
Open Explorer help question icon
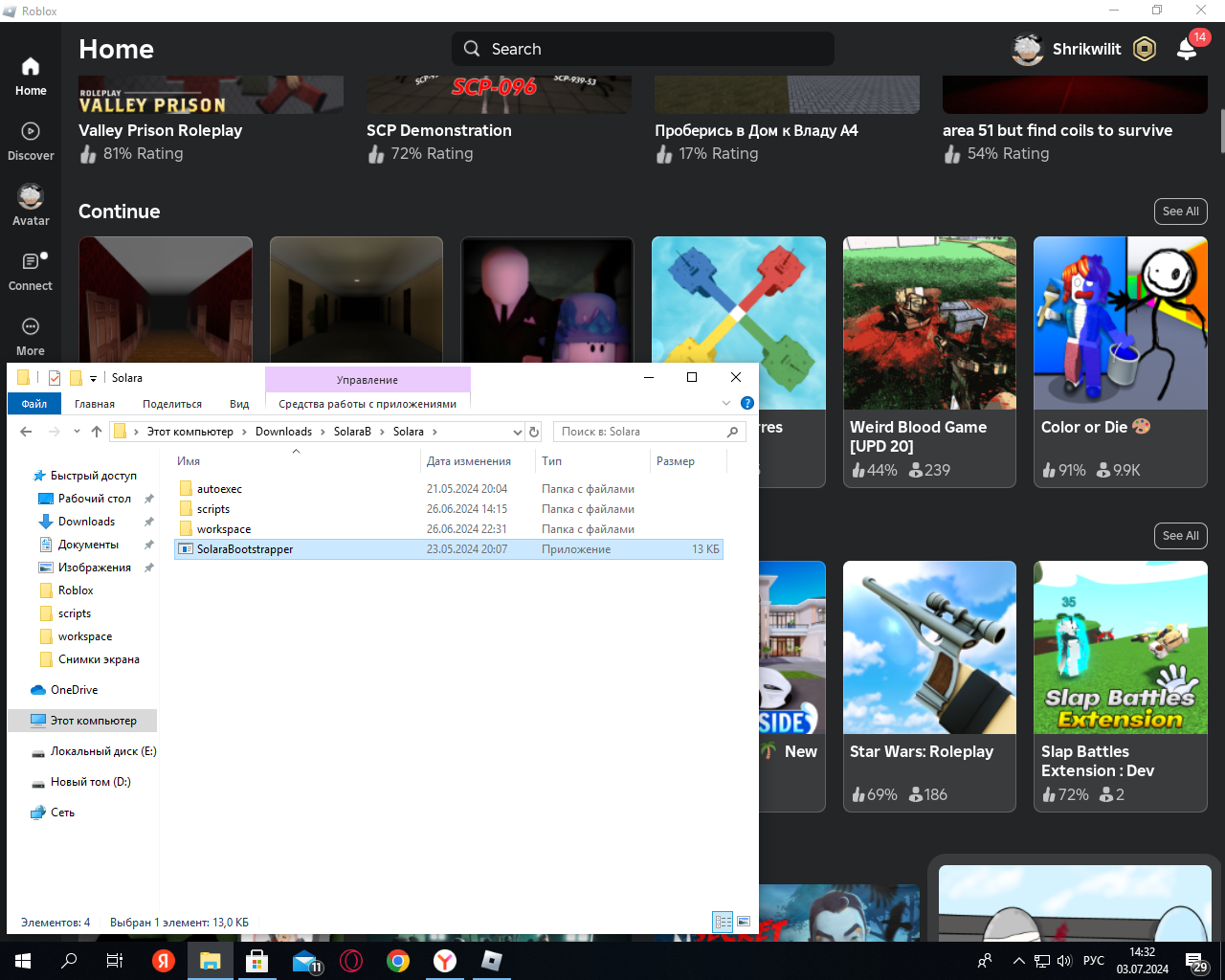(747, 403)
